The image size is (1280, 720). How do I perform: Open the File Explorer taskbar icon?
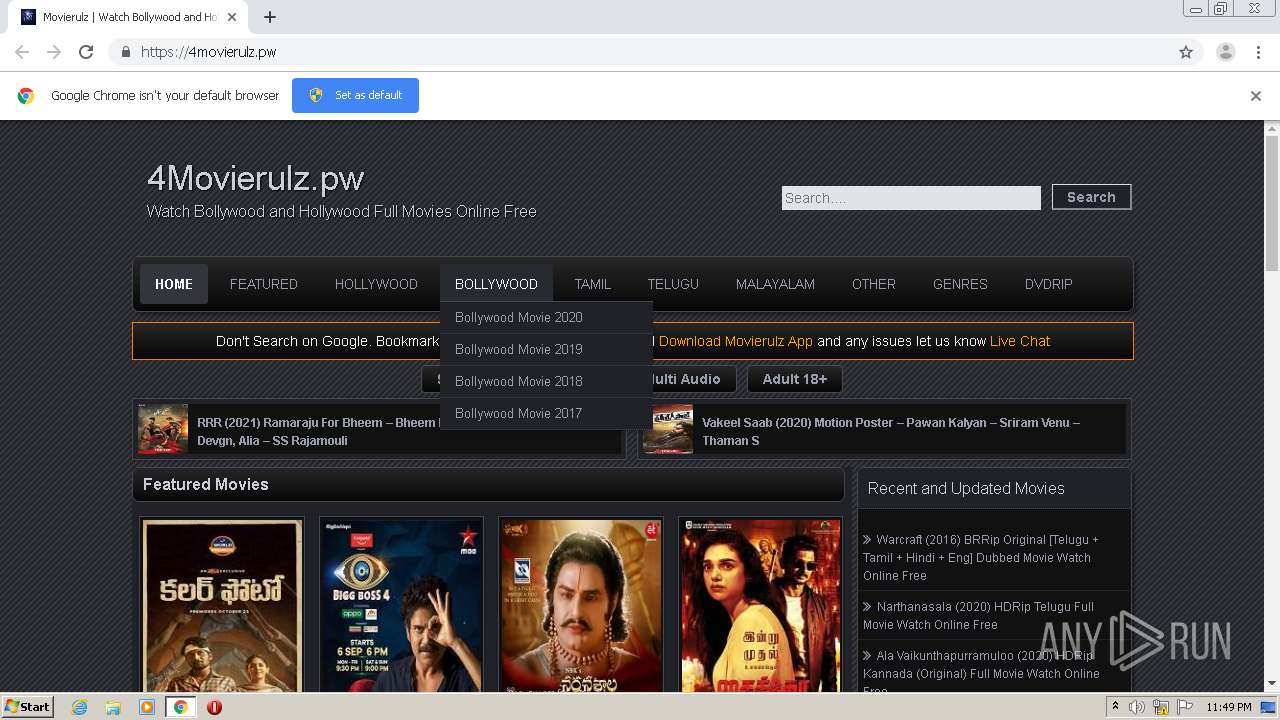point(113,707)
